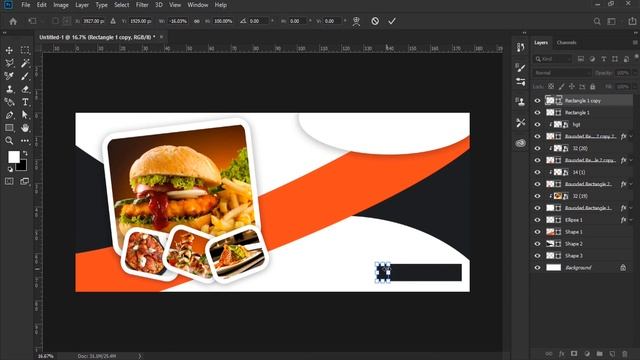This screenshot has height=360, width=640.
Task: Expand effects of Ellipse 1 layer
Action: tap(631, 220)
